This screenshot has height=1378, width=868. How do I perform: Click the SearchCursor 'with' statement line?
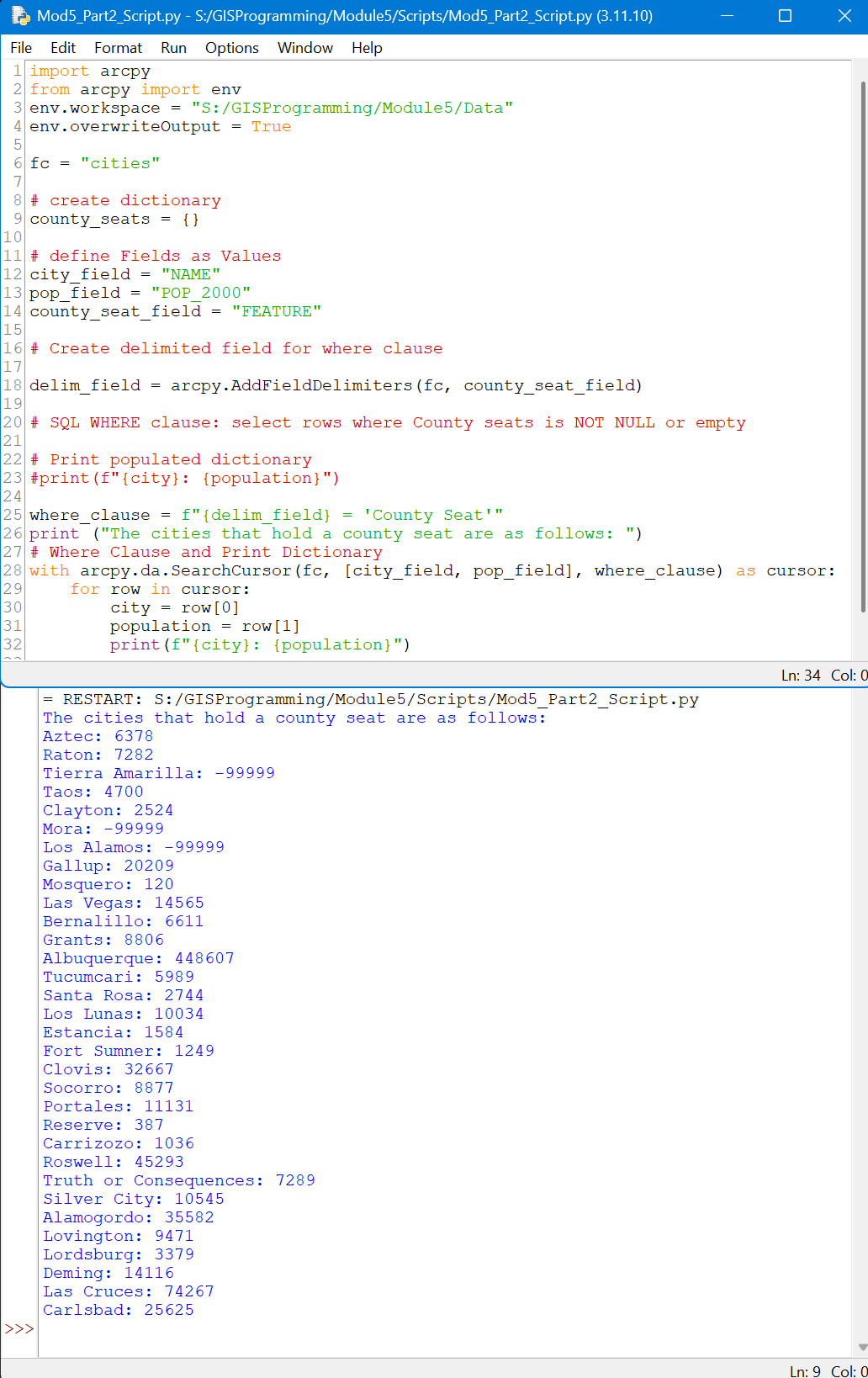pos(432,570)
